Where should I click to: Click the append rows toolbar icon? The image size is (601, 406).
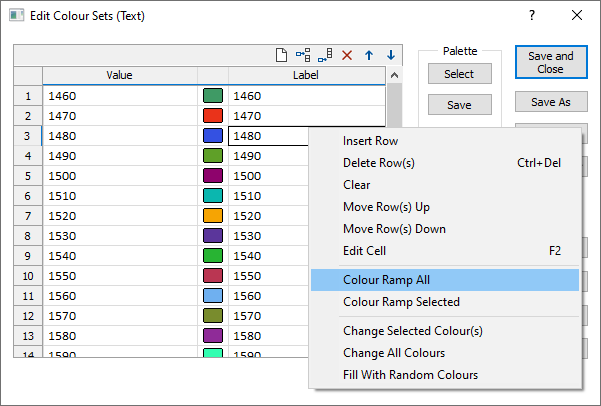click(x=325, y=55)
